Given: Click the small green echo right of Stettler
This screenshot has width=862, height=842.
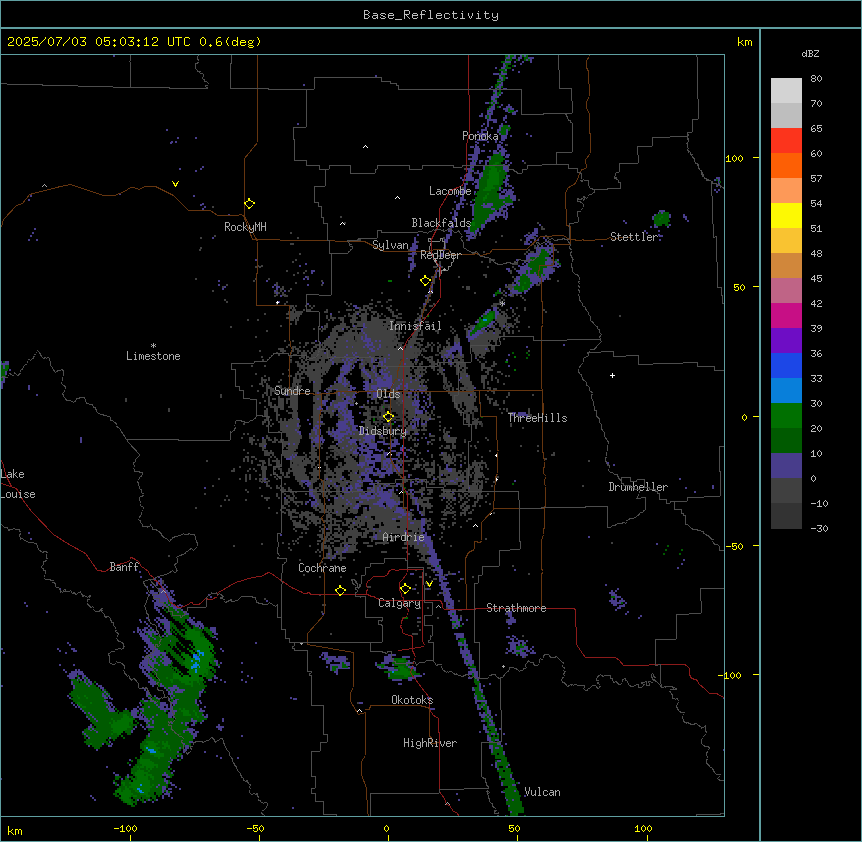Looking at the screenshot, I should tap(662, 219).
